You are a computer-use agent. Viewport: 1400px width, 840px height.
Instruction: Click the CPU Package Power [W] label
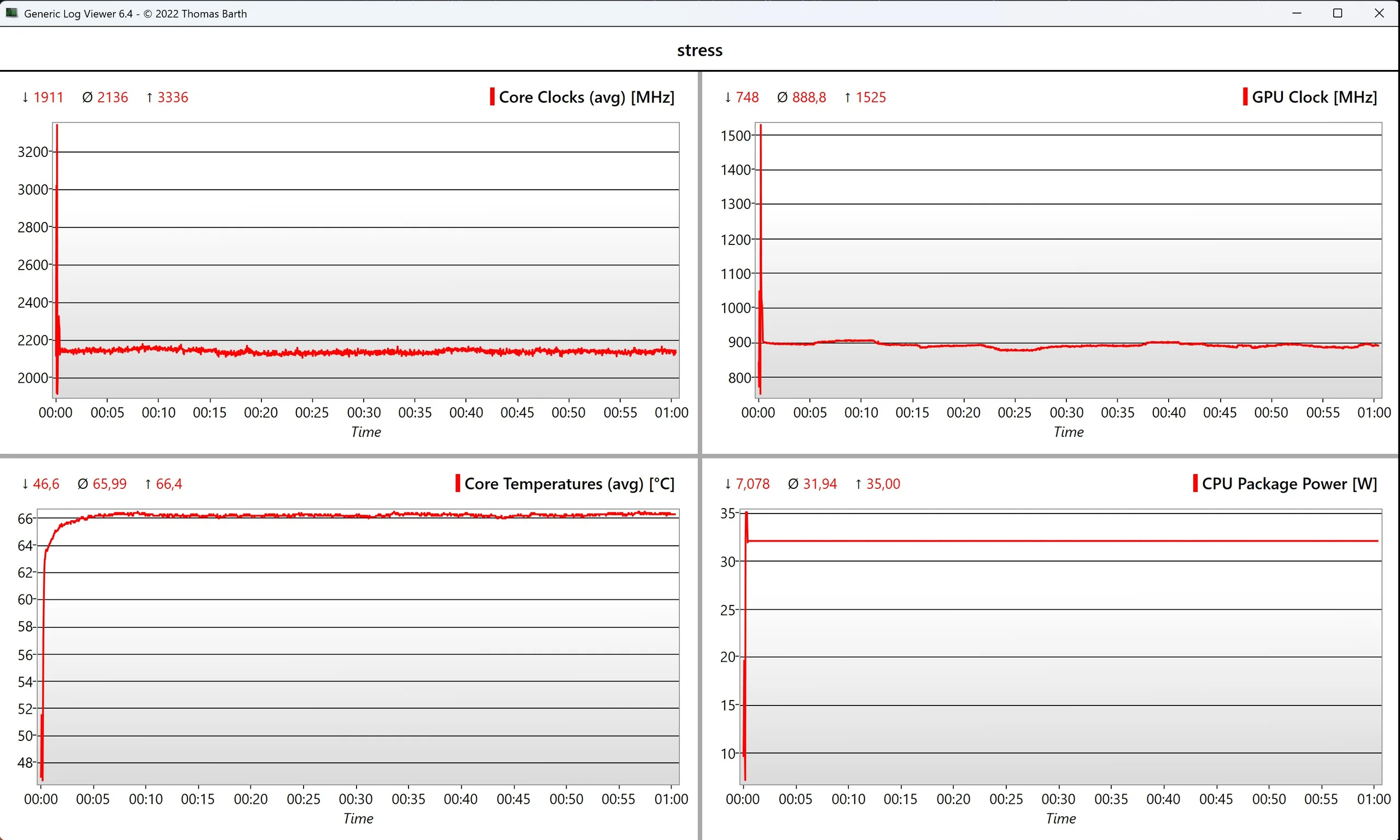(1289, 484)
